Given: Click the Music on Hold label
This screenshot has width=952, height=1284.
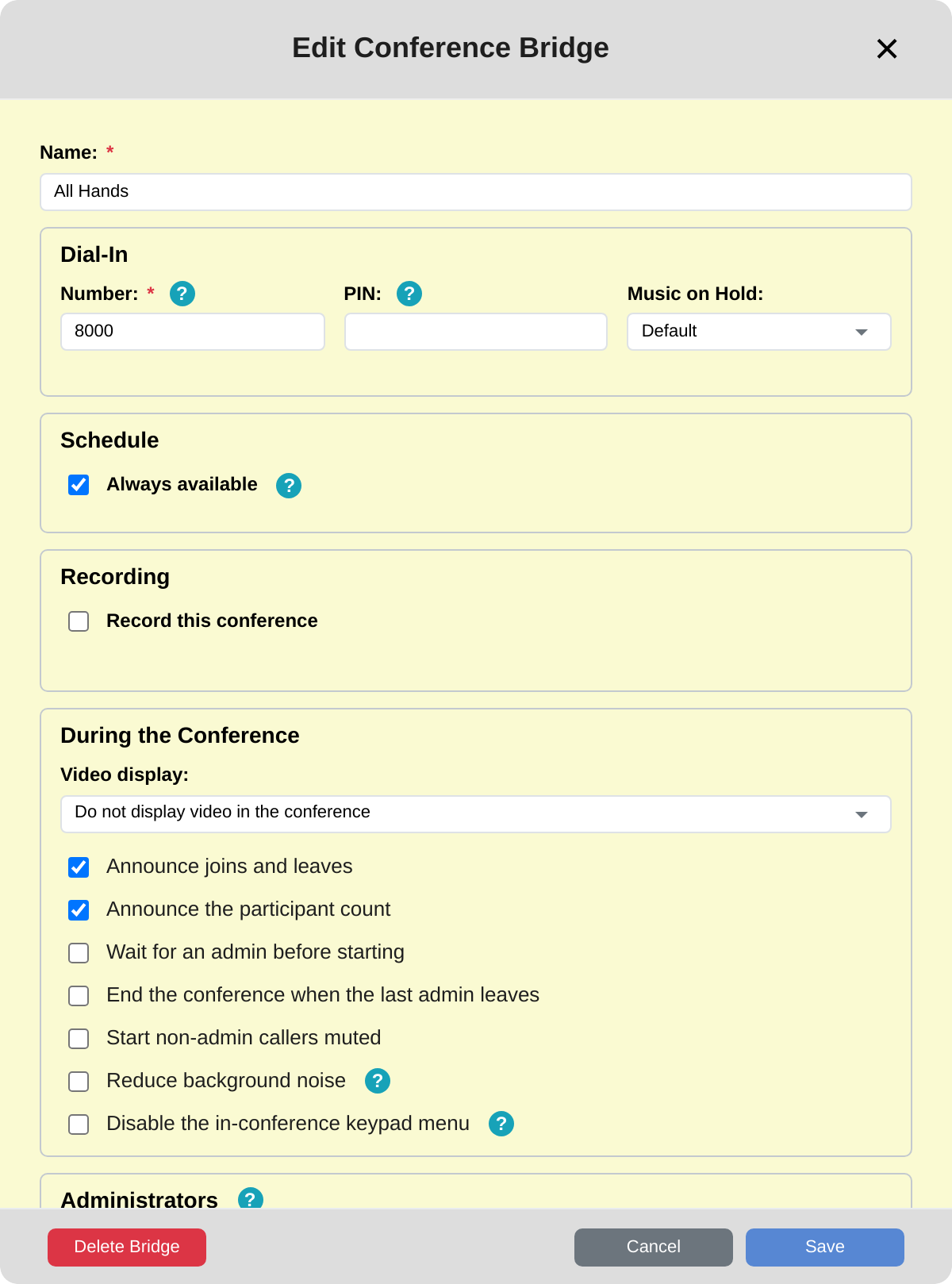Looking at the screenshot, I should point(696,294).
